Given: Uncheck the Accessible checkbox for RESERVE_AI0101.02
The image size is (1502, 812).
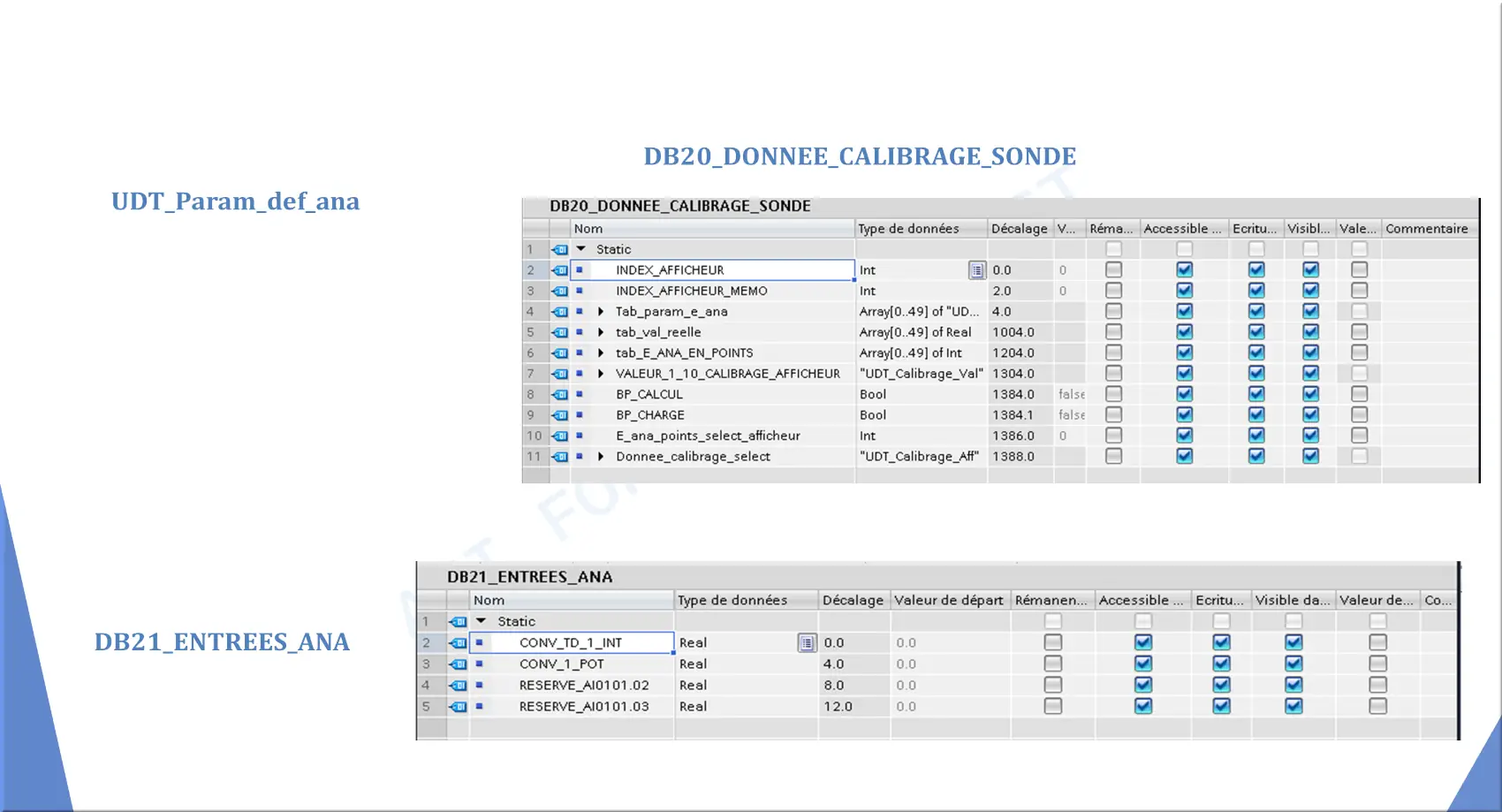Looking at the screenshot, I should 1143,685.
